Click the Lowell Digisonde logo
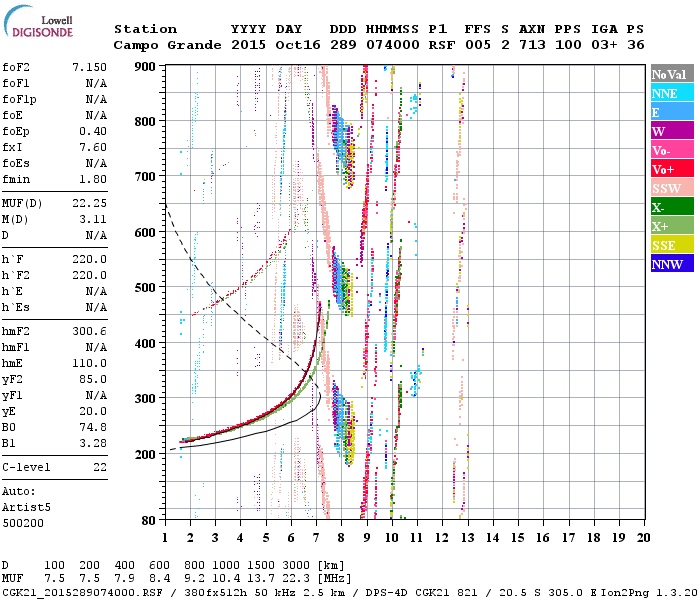The height and width of the screenshot is (600, 700). [x=38, y=21]
